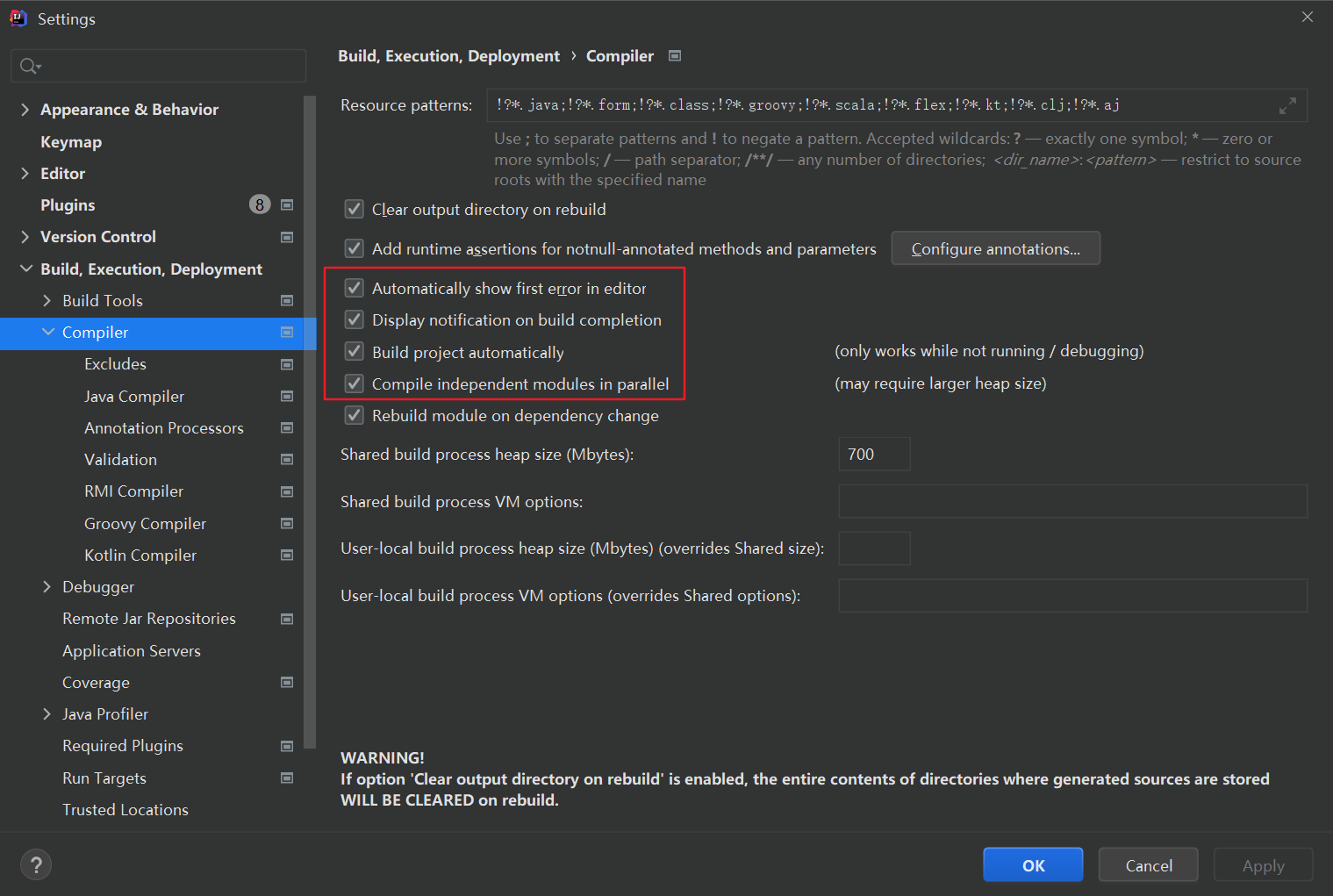Viewport: 1333px width, 896px height.
Task: Click the project settings icon beside Coverage
Action: pos(287,683)
